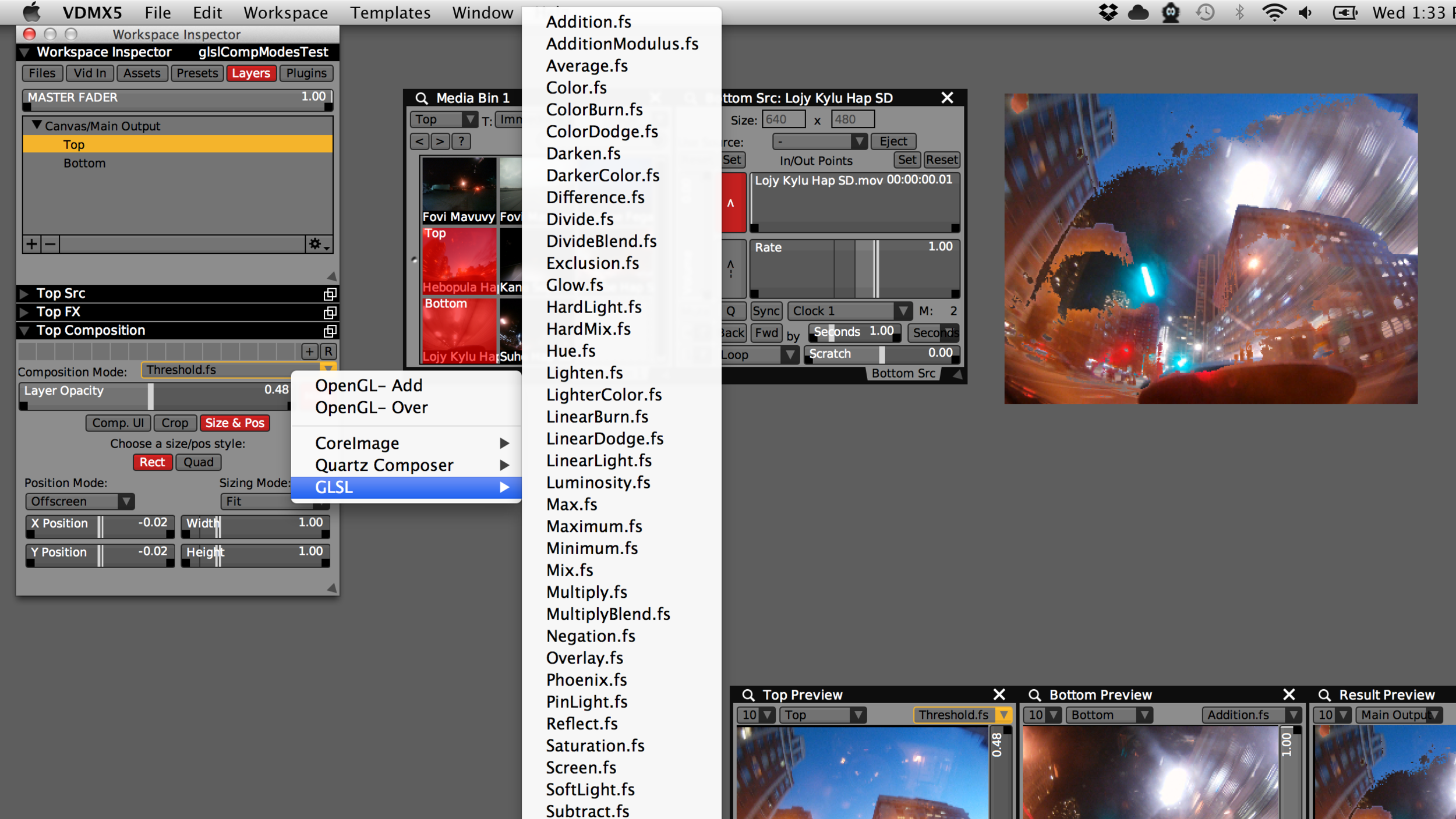1456x819 pixels.
Task: Open the Clock 1 dropdown
Action: pos(850,311)
